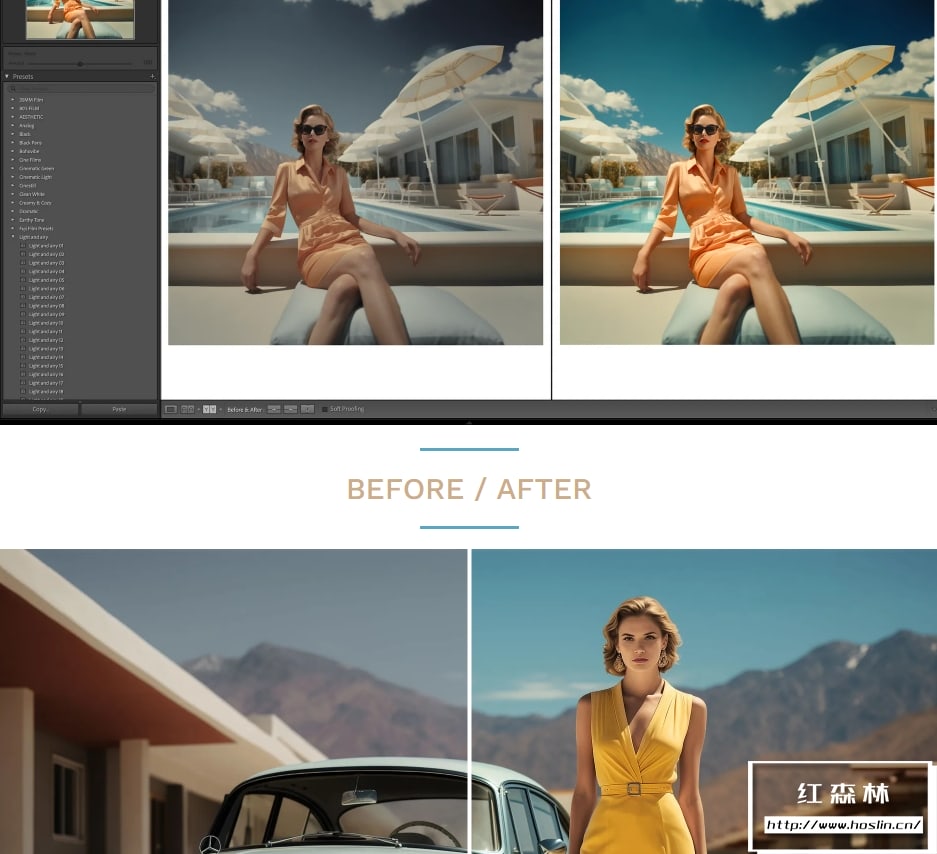Screen dimensions: 937x854
Task: Click the 'BEFORE / AFTER' heading text
Action: pyautogui.click(x=469, y=489)
